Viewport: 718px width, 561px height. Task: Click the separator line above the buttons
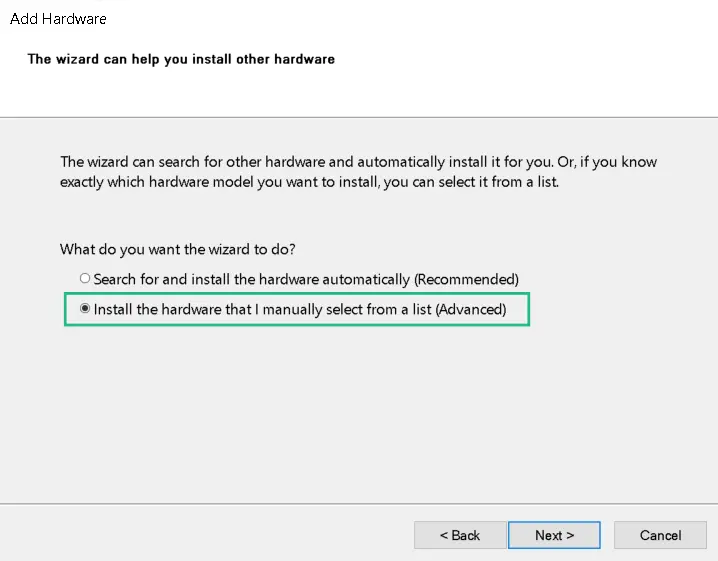click(x=359, y=503)
